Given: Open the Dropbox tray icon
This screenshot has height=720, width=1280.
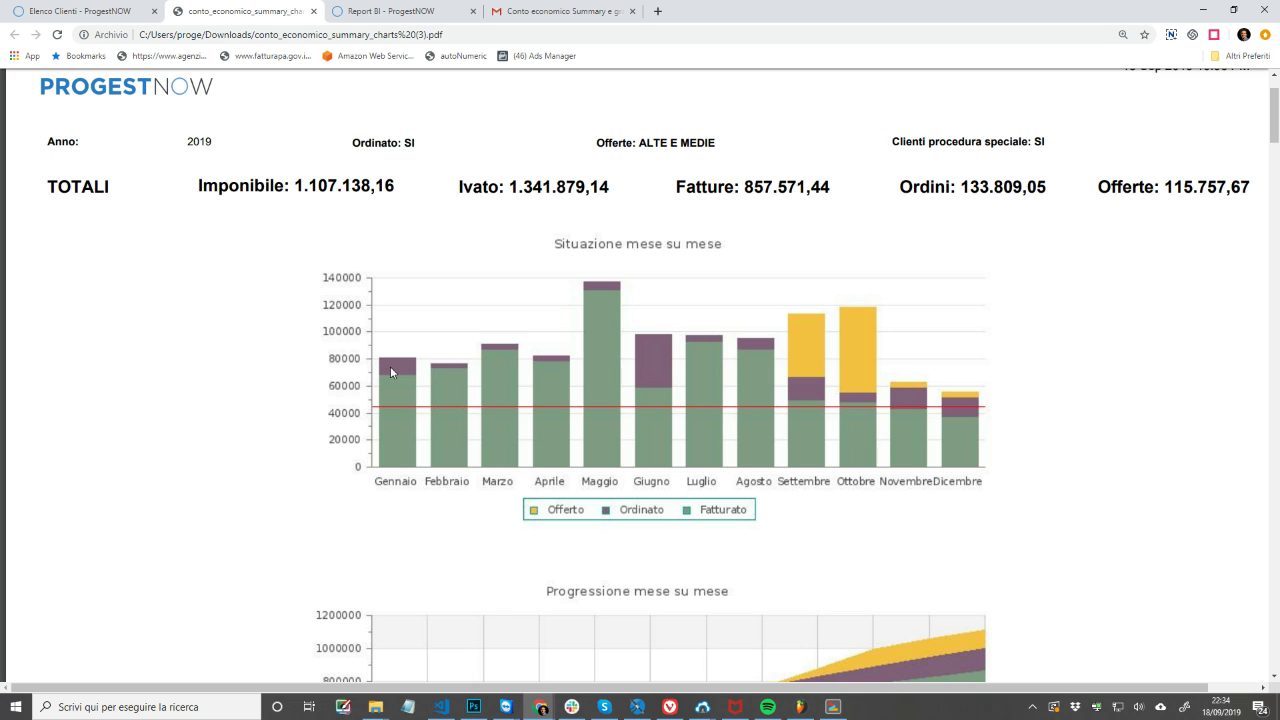Looking at the screenshot, I should (x=1075, y=707).
